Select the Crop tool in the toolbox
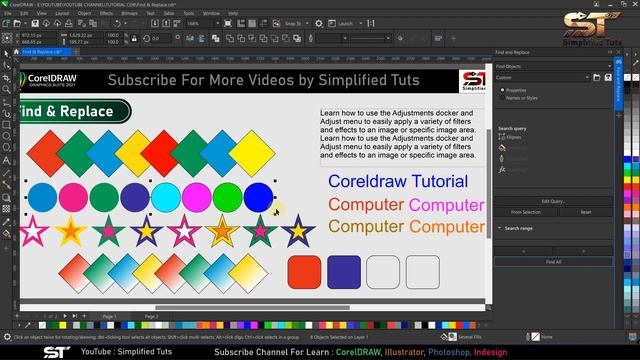 coord(6,77)
